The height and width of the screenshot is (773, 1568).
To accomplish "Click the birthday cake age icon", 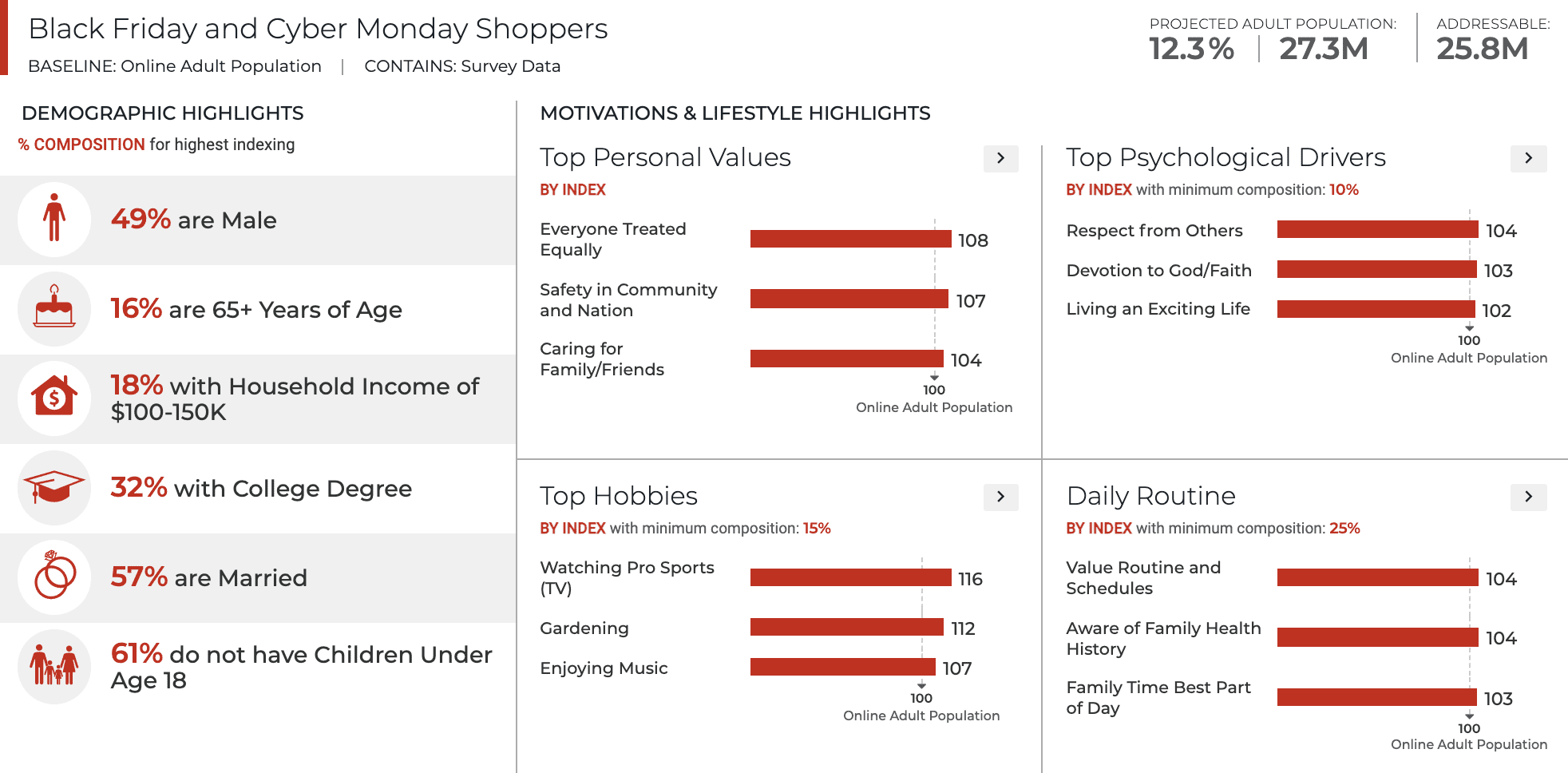I will pos(54,308).
